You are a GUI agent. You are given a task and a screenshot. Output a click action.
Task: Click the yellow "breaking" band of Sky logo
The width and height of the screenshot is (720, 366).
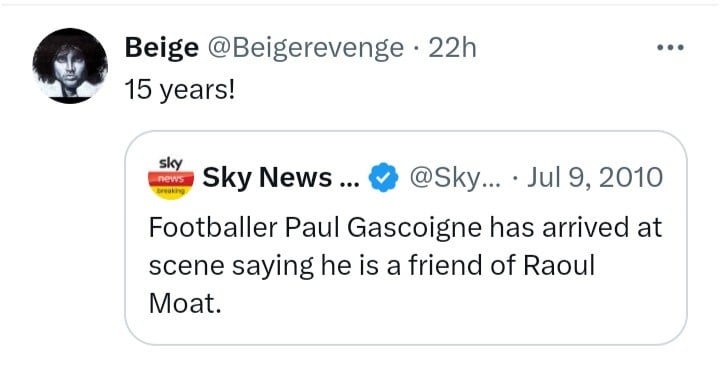tap(171, 193)
